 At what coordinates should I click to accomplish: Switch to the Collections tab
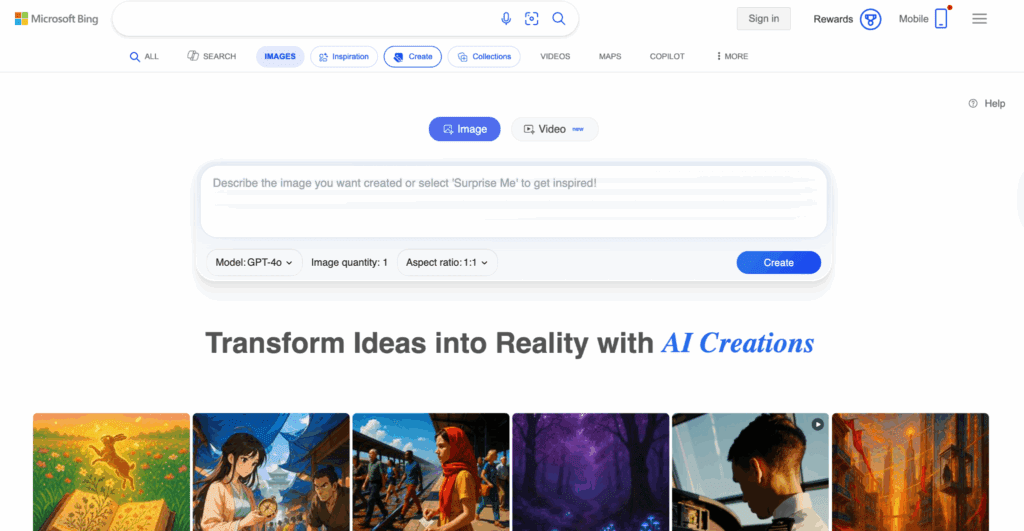484,57
